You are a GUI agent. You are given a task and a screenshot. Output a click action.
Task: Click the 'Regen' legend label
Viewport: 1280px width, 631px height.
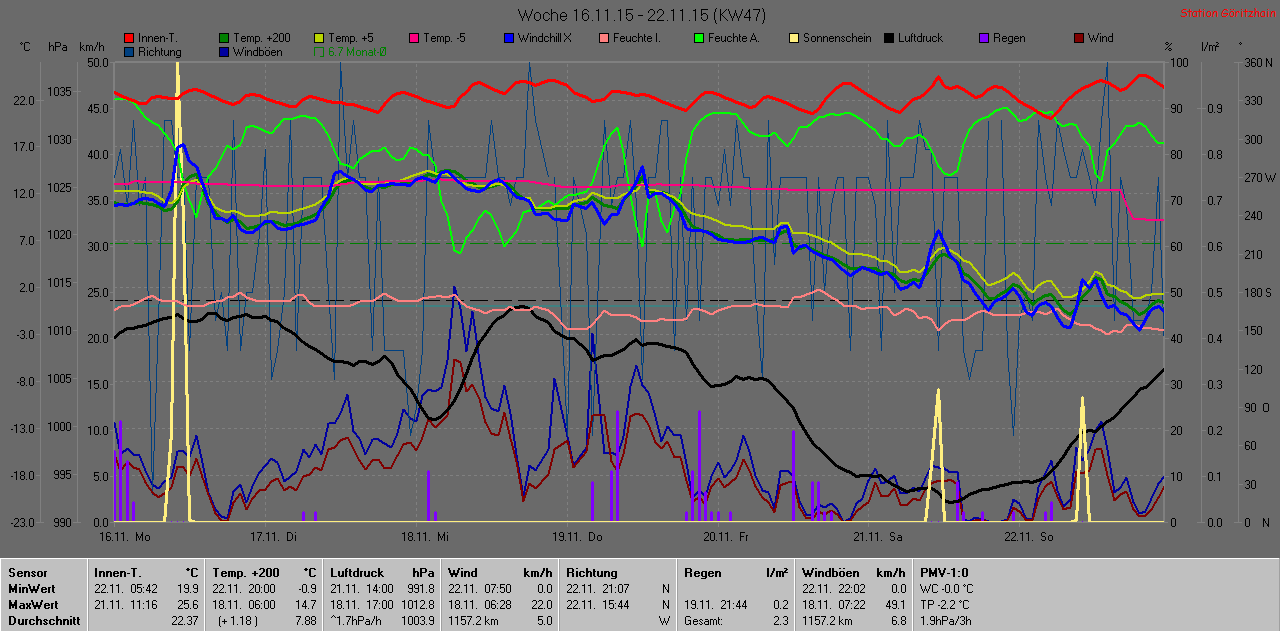1009,38
